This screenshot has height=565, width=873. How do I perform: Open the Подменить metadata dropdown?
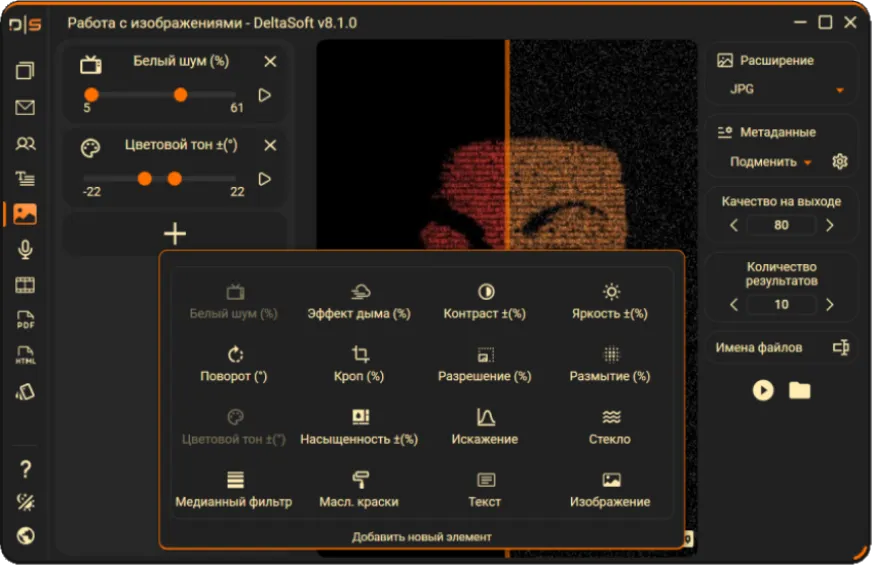coord(770,162)
